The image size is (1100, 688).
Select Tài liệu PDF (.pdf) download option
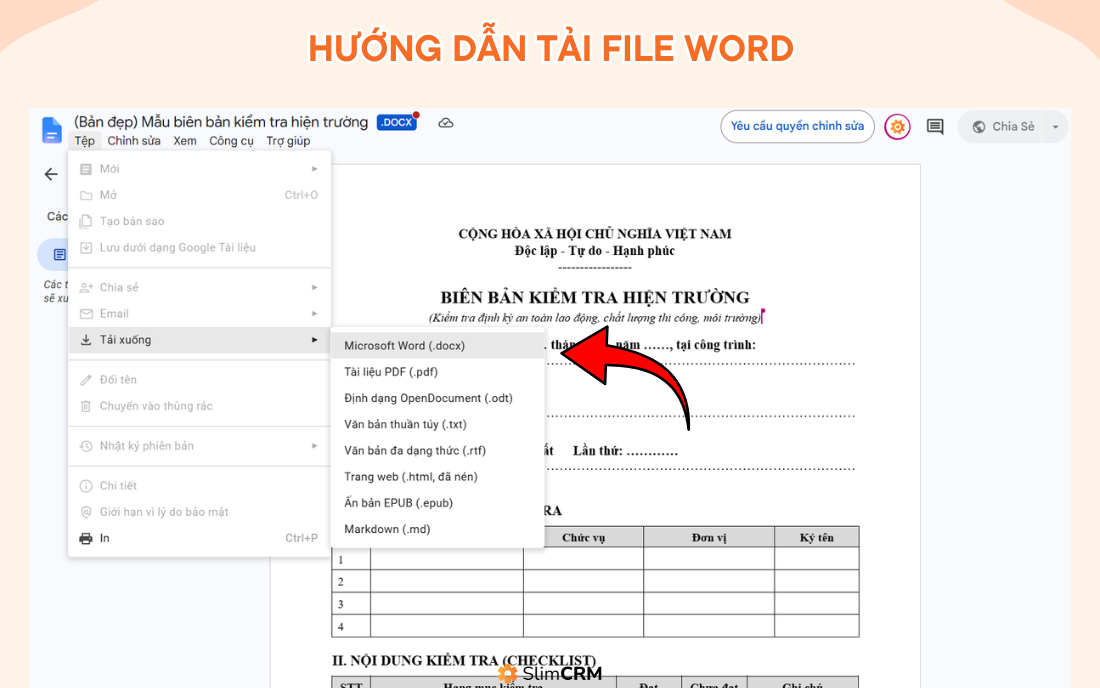(x=437, y=372)
